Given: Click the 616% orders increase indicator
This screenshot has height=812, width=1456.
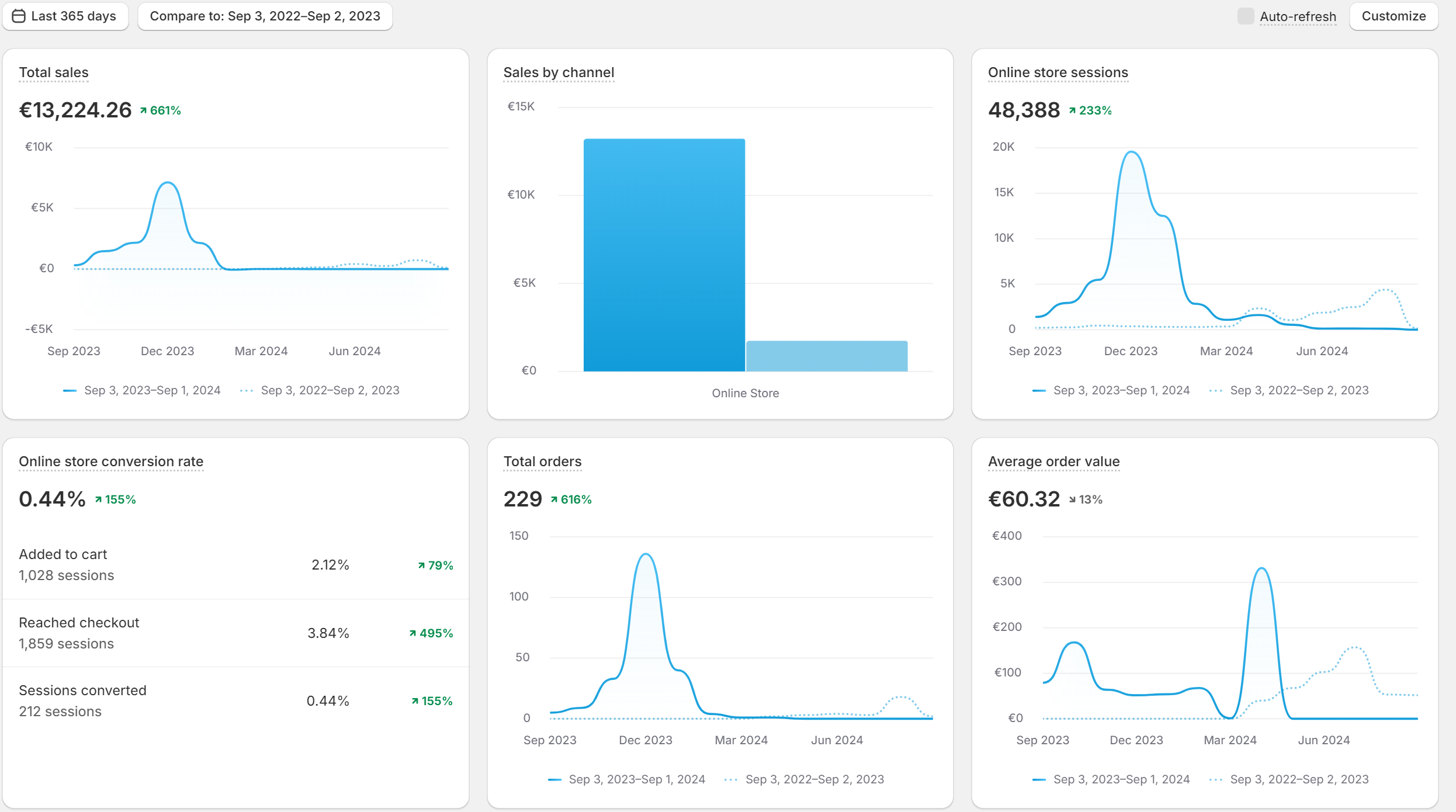Looking at the screenshot, I should [571, 499].
